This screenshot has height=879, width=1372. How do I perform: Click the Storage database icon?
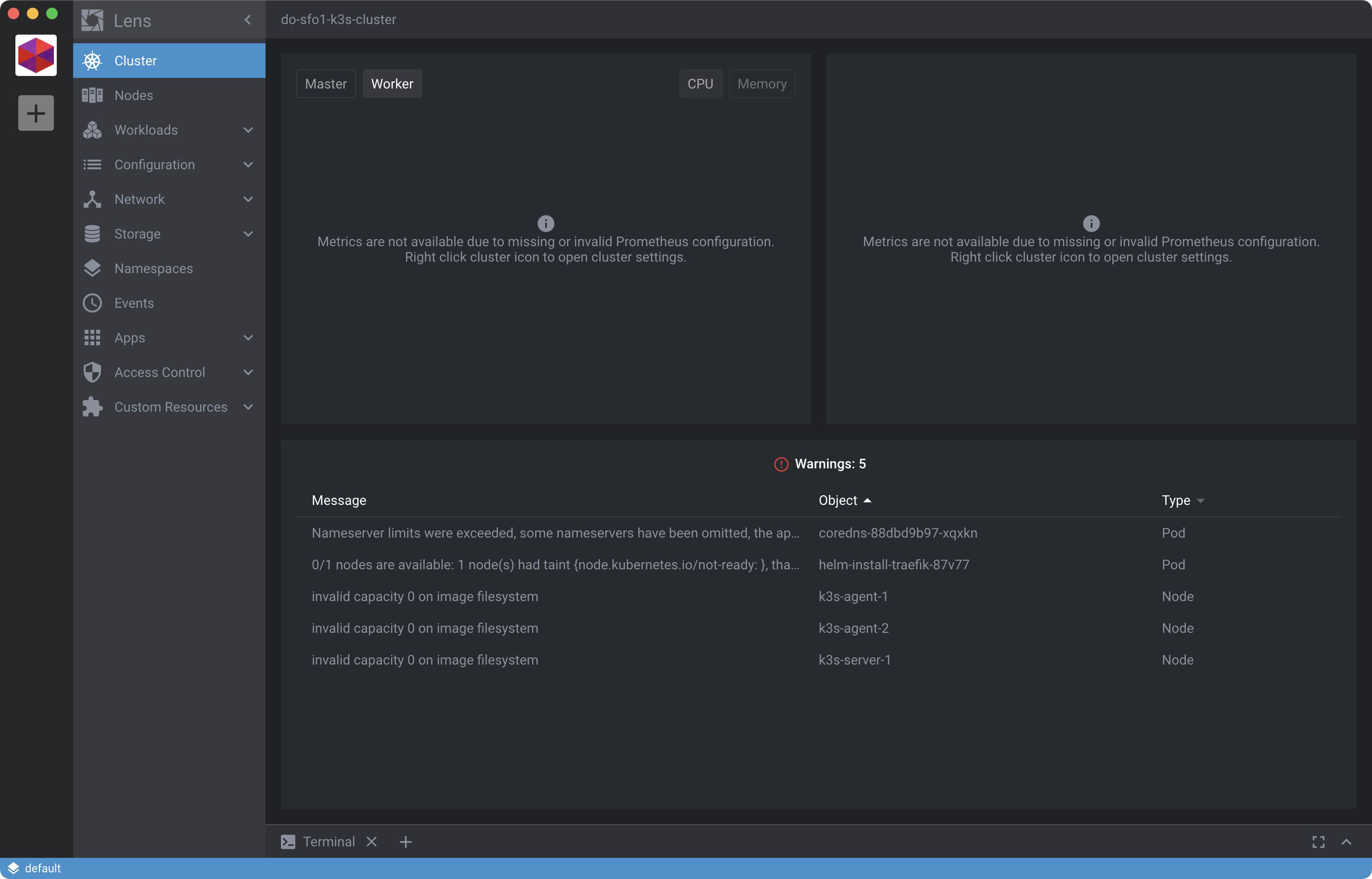92,234
